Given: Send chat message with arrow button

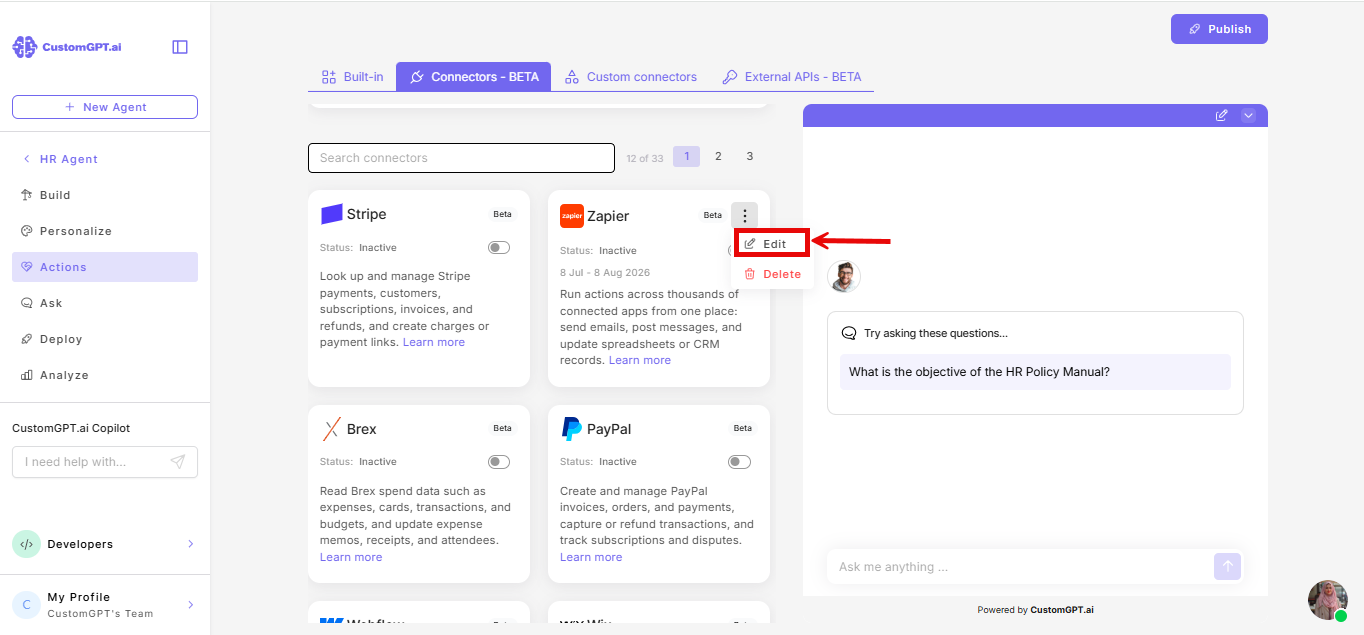Looking at the screenshot, I should [1227, 567].
